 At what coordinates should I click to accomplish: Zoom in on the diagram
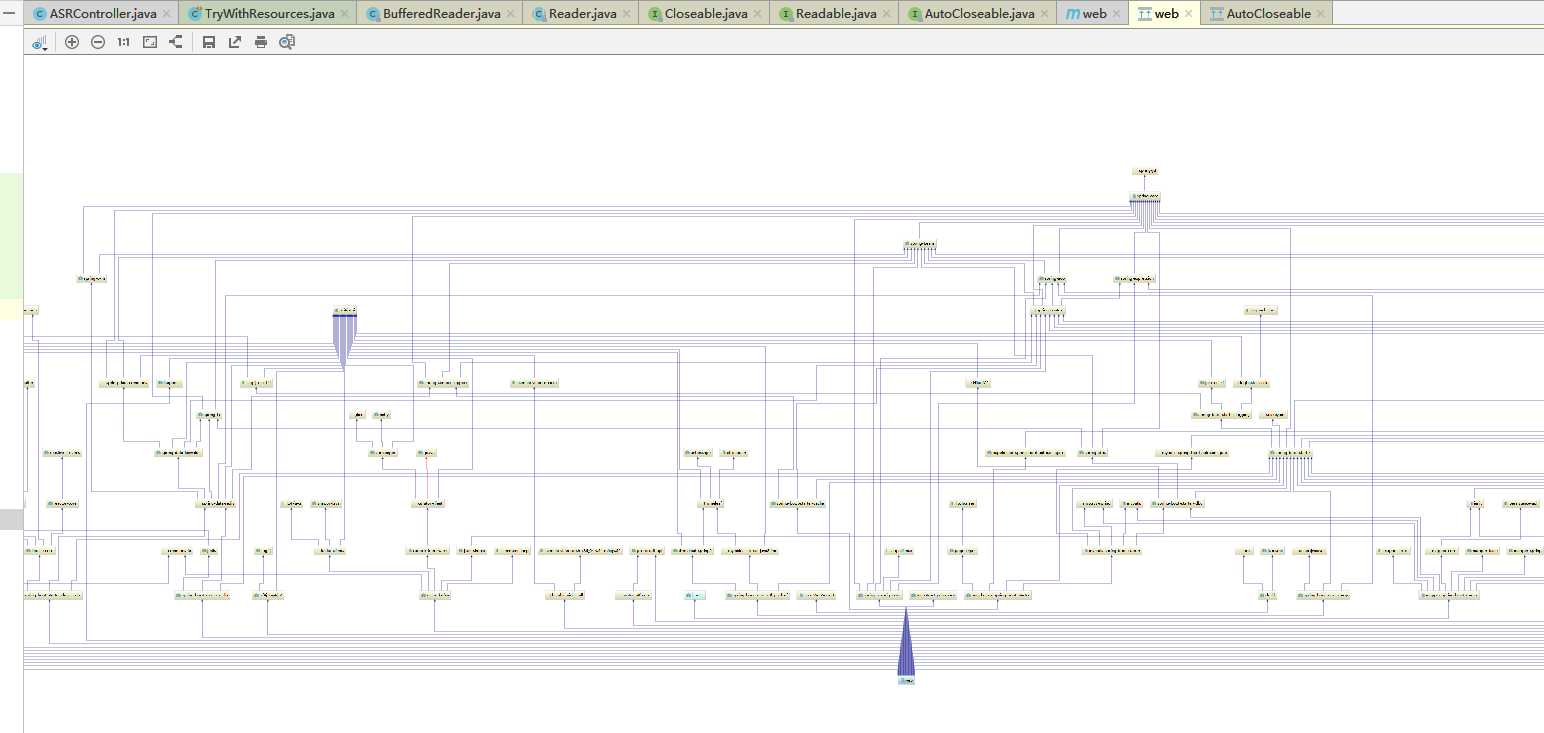(72, 42)
